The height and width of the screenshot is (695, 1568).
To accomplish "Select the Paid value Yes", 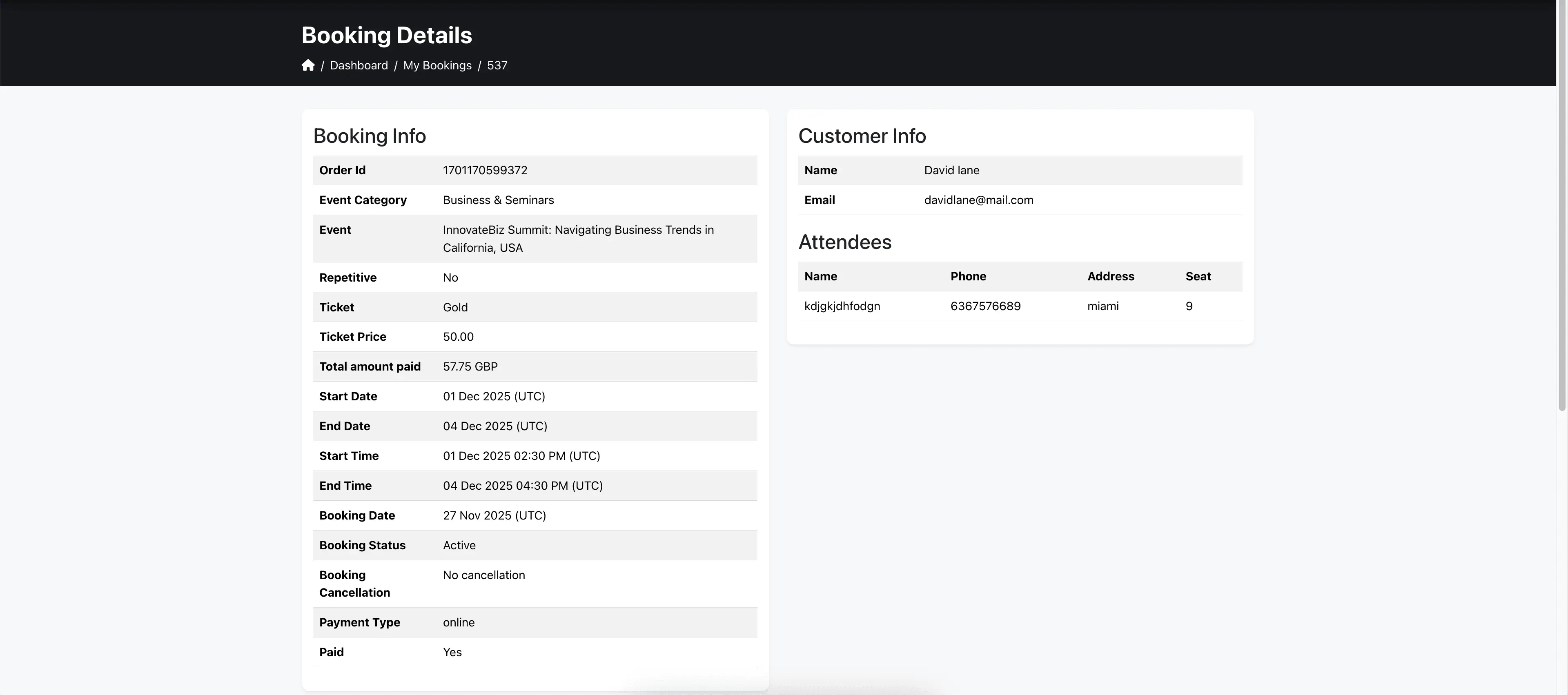I will click(452, 652).
